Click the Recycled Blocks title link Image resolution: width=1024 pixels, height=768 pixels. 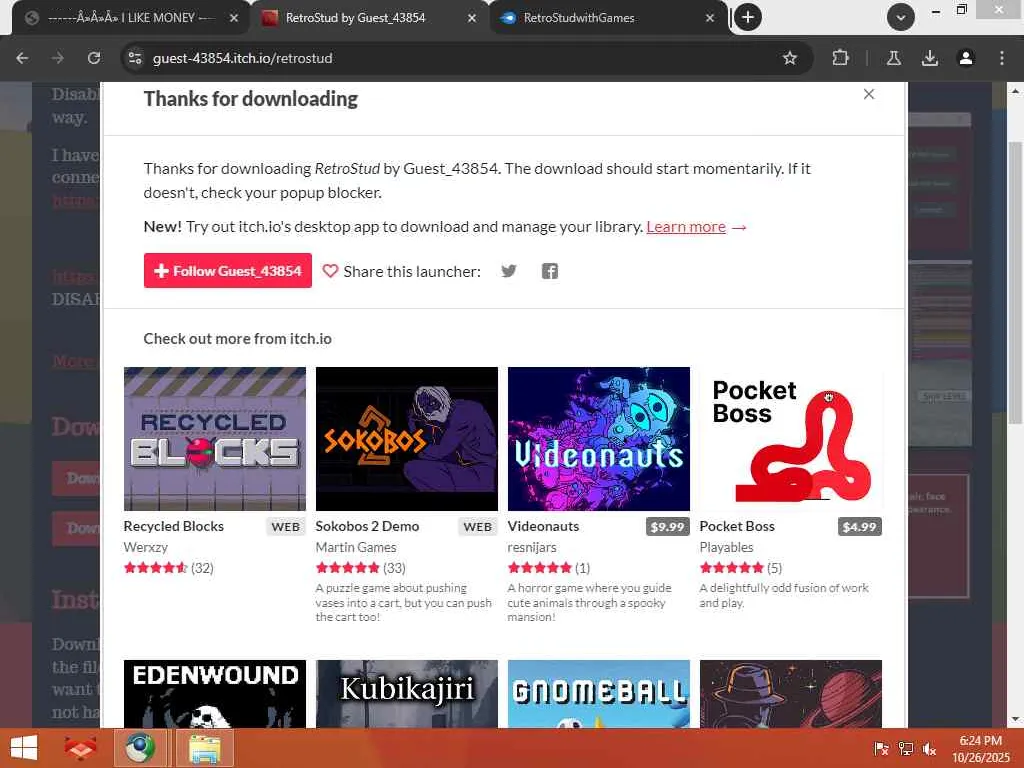[x=174, y=526]
